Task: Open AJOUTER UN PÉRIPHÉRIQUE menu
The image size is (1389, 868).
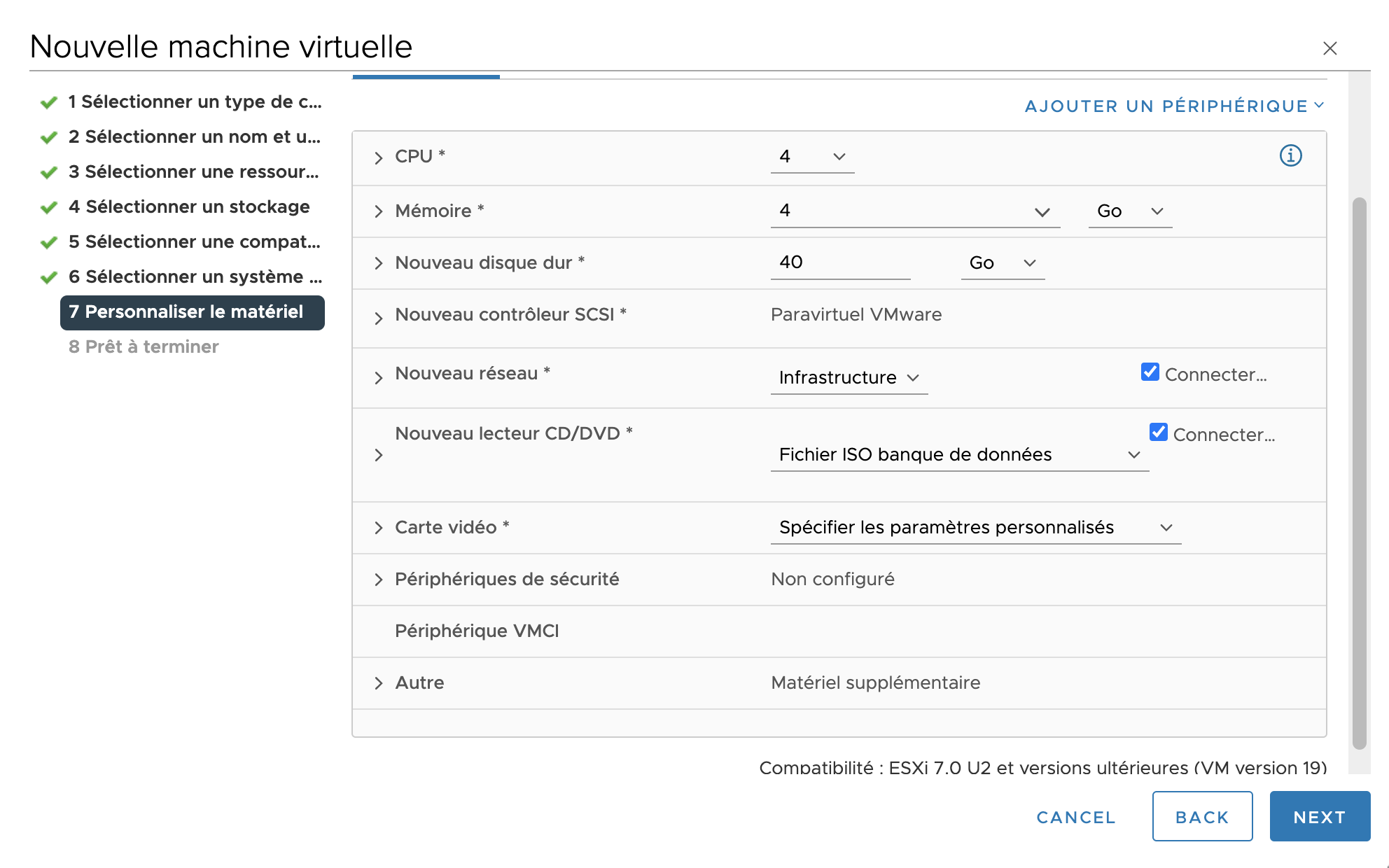Action: pos(1175,106)
